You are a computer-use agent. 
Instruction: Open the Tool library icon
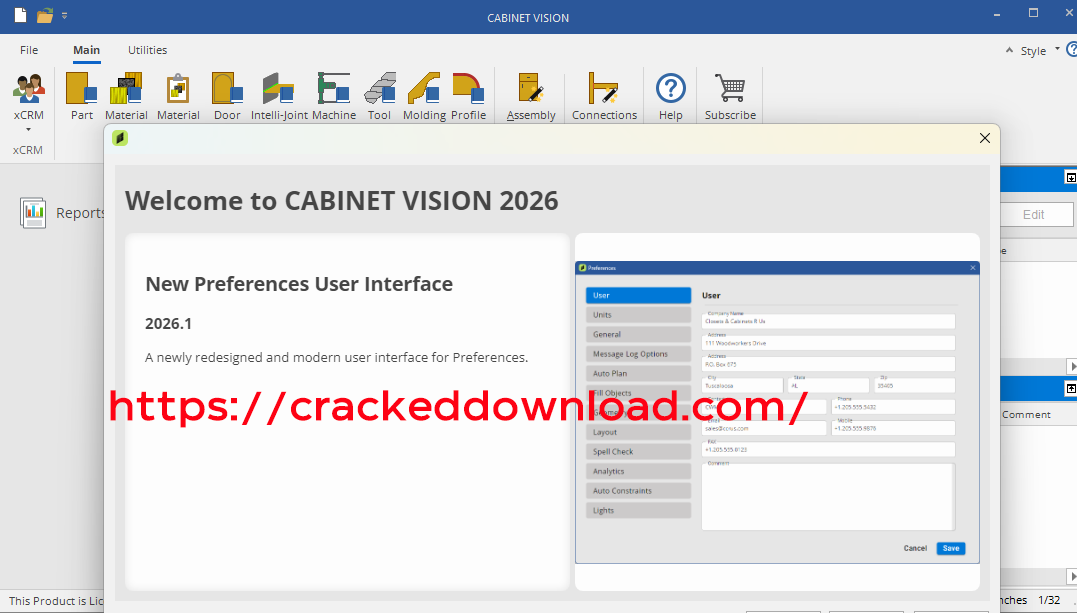(379, 88)
